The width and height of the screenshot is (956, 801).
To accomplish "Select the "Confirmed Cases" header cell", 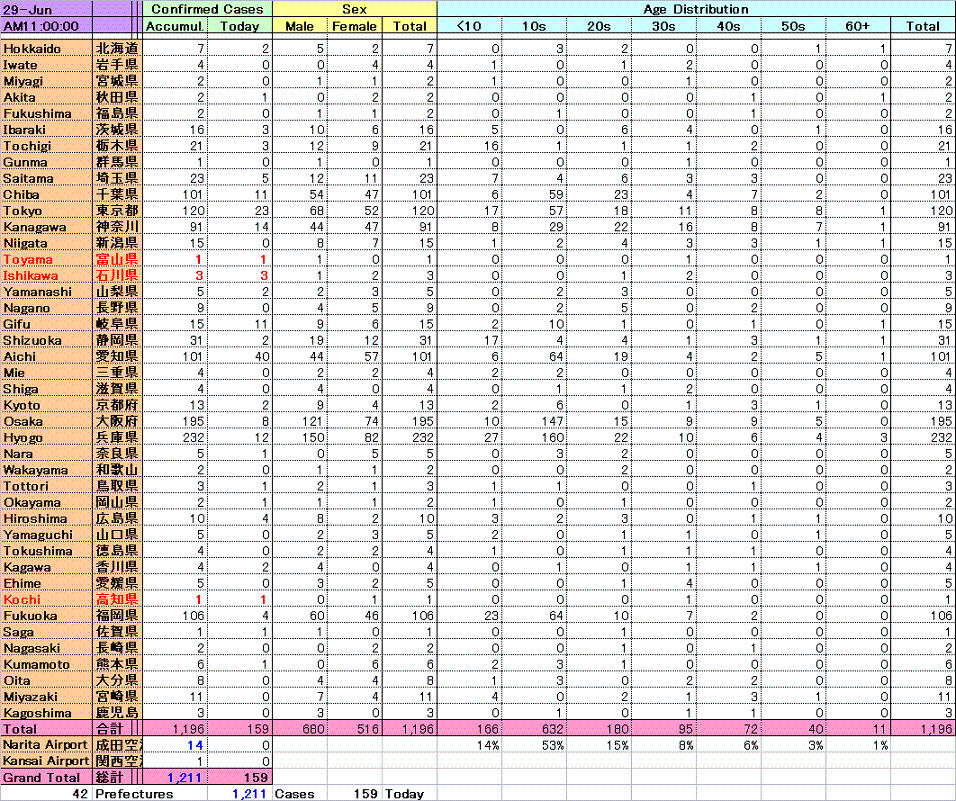I will tap(208, 9).
